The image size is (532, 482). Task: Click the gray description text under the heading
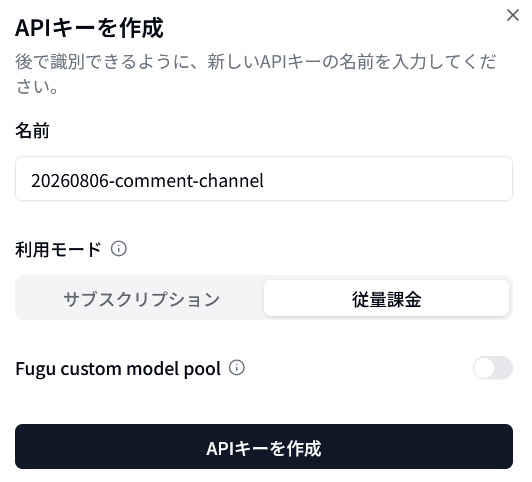pyautogui.click(x=256, y=74)
